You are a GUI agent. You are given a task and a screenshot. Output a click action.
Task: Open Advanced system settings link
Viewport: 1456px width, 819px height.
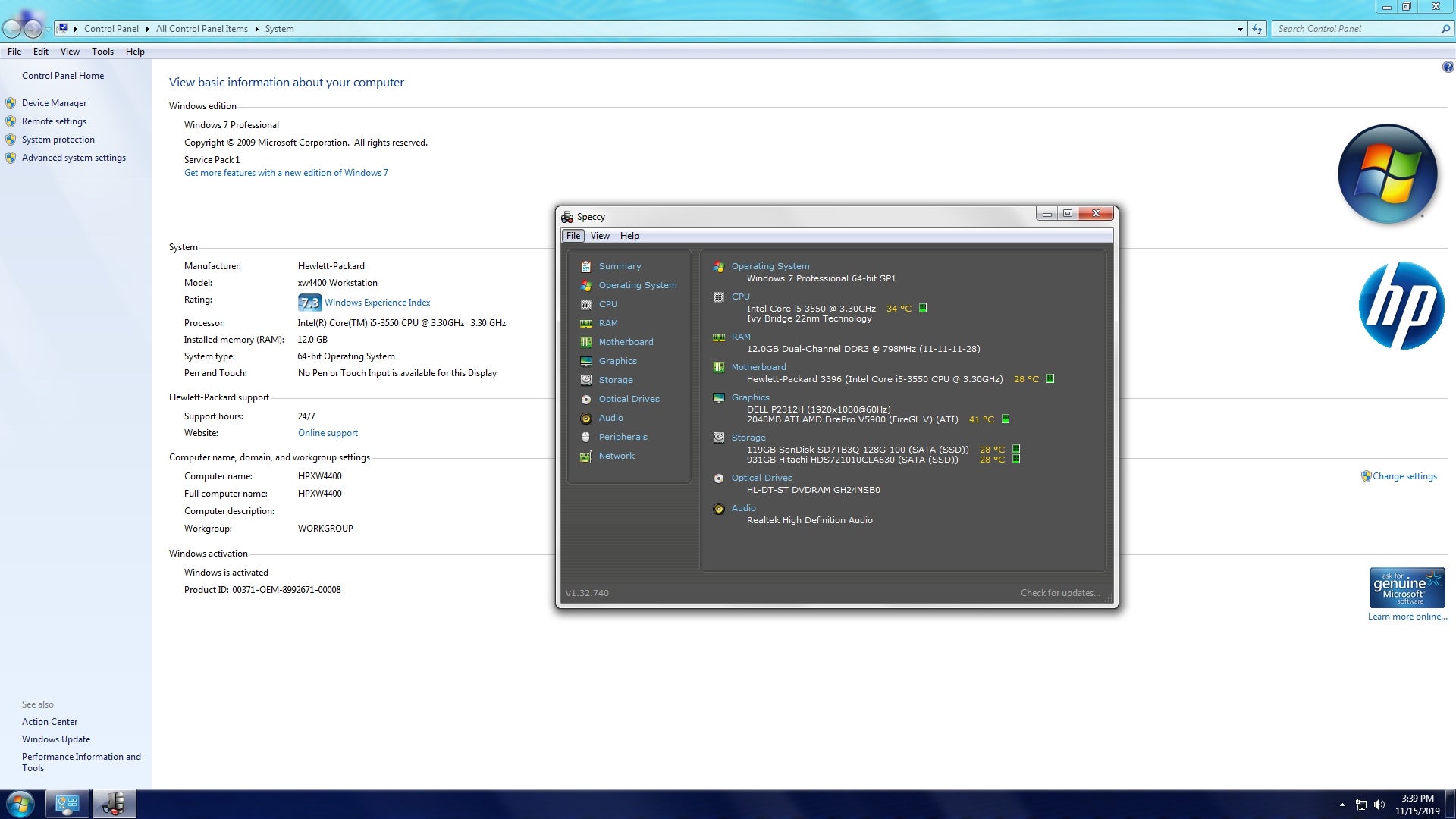(x=74, y=158)
